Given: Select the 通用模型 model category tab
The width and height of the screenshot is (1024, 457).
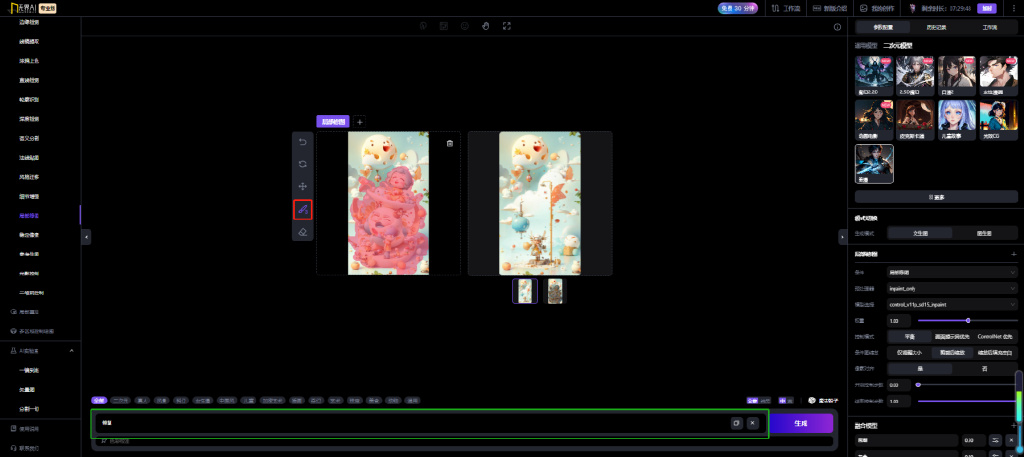Looking at the screenshot, I should pos(866,46).
